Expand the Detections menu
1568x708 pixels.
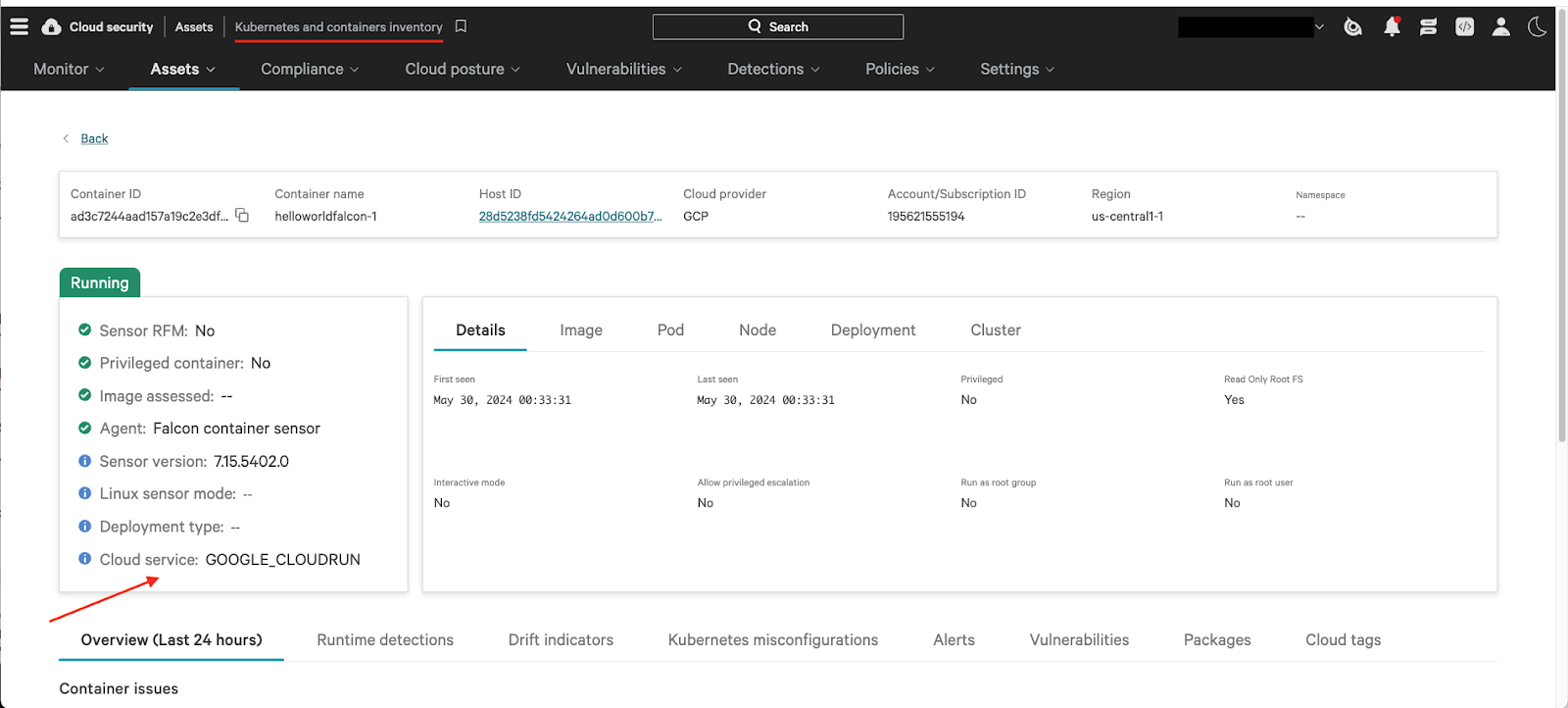773,69
